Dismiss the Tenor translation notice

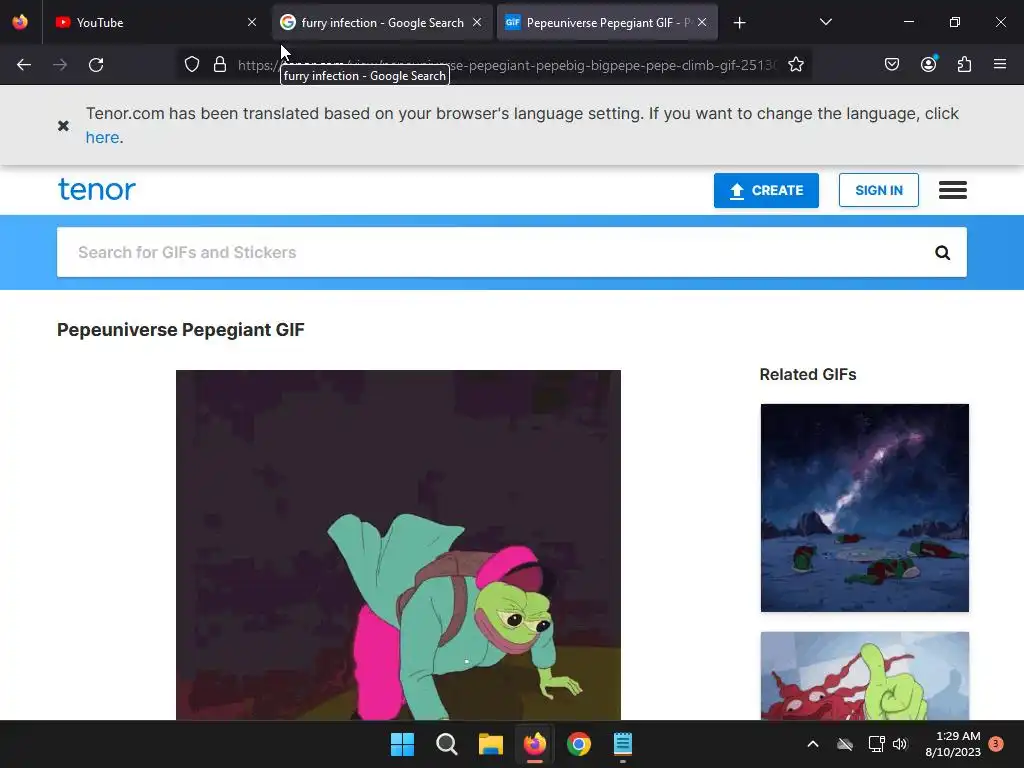(63, 125)
